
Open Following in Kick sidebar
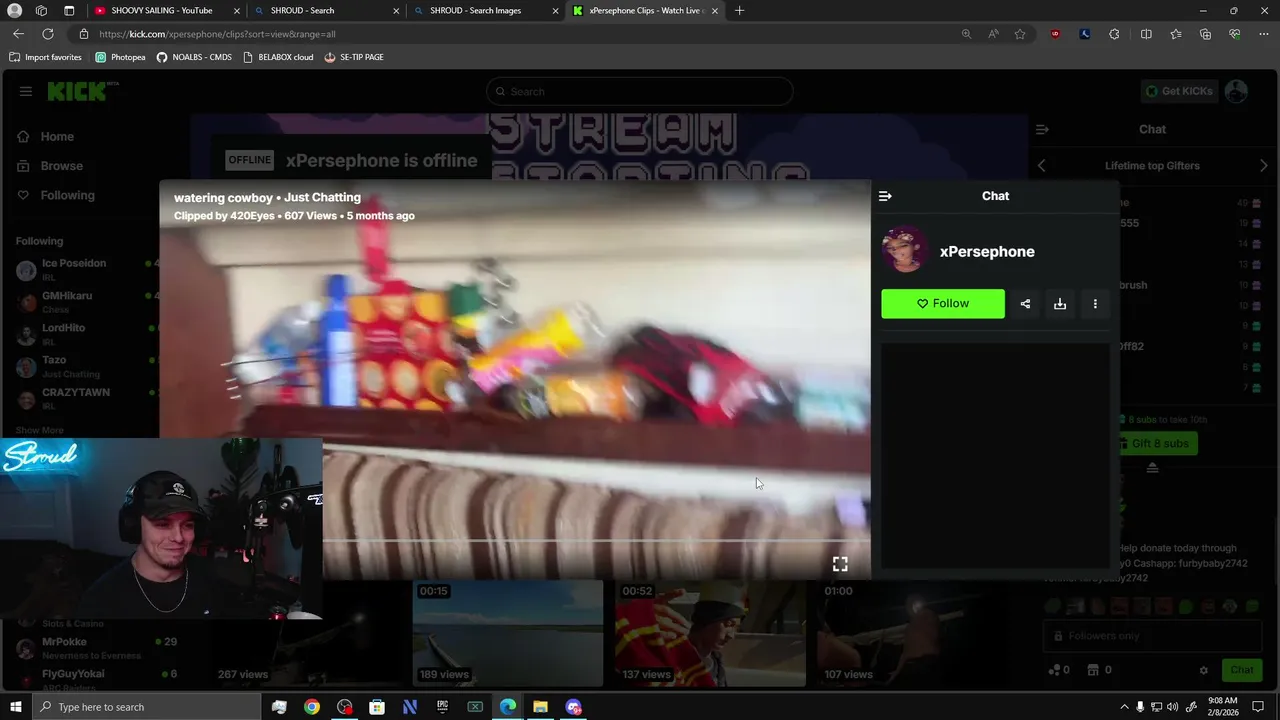(56, 195)
